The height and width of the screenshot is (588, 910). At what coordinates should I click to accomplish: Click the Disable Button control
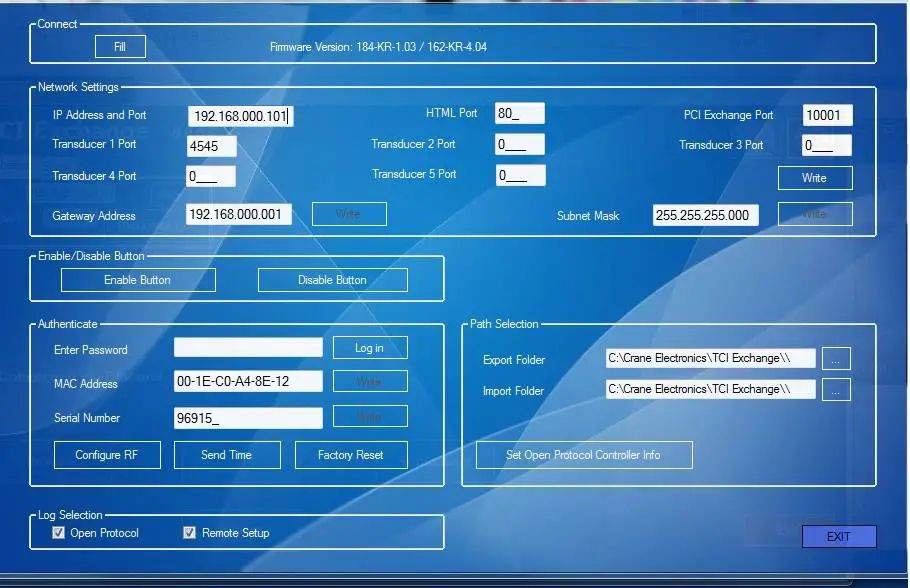(332, 279)
